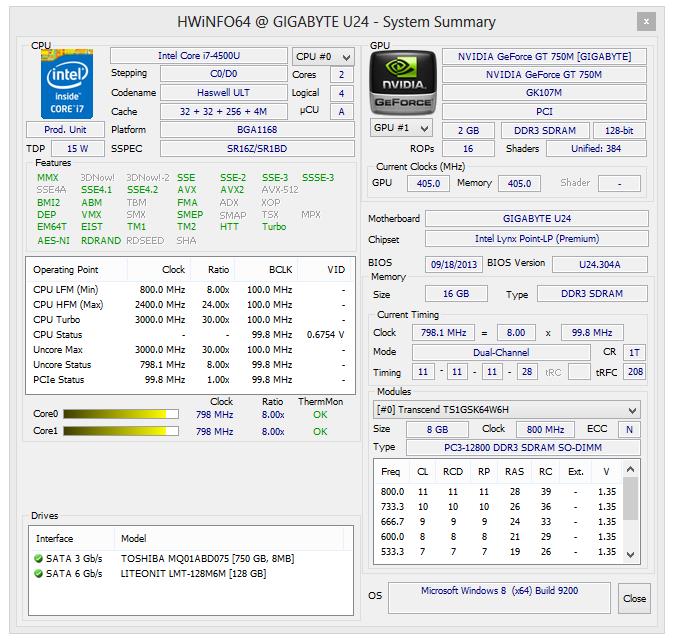Click scroll-up arrow of memory timings table
674x643 pixels.
pos(631,469)
